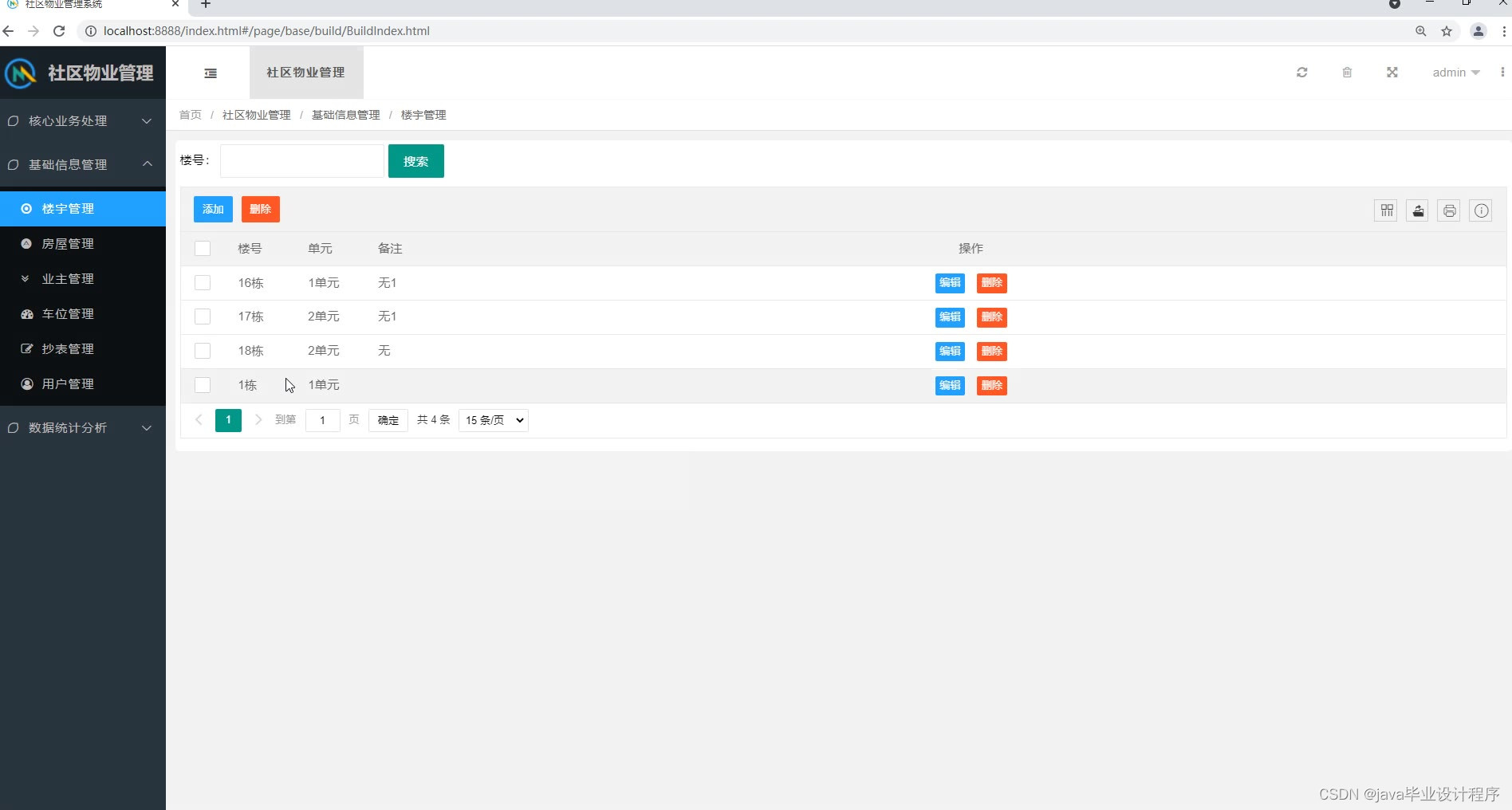The height and width of the screenshot is (810, 1512).
Task: Check the select-all checkbox in table header
Action: (203, 248)
